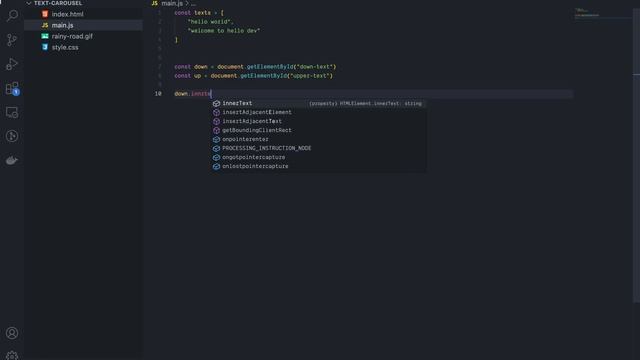Click the image icon beside rainy-road.gif
This screenshot has height=360, width=640.
tap(45, 36)
